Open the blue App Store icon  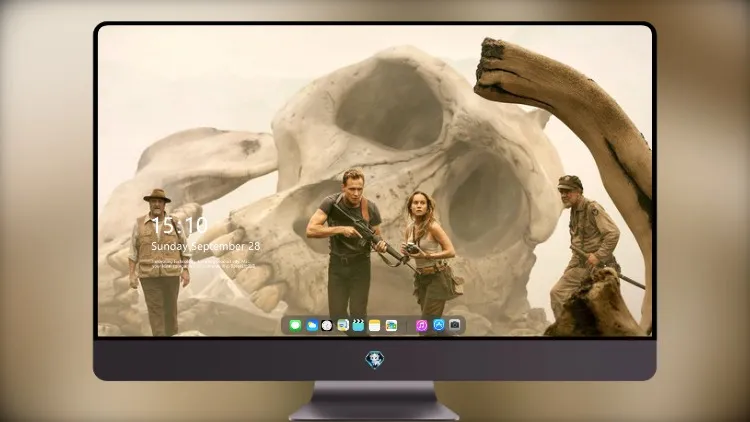click(x=439, y=325)
